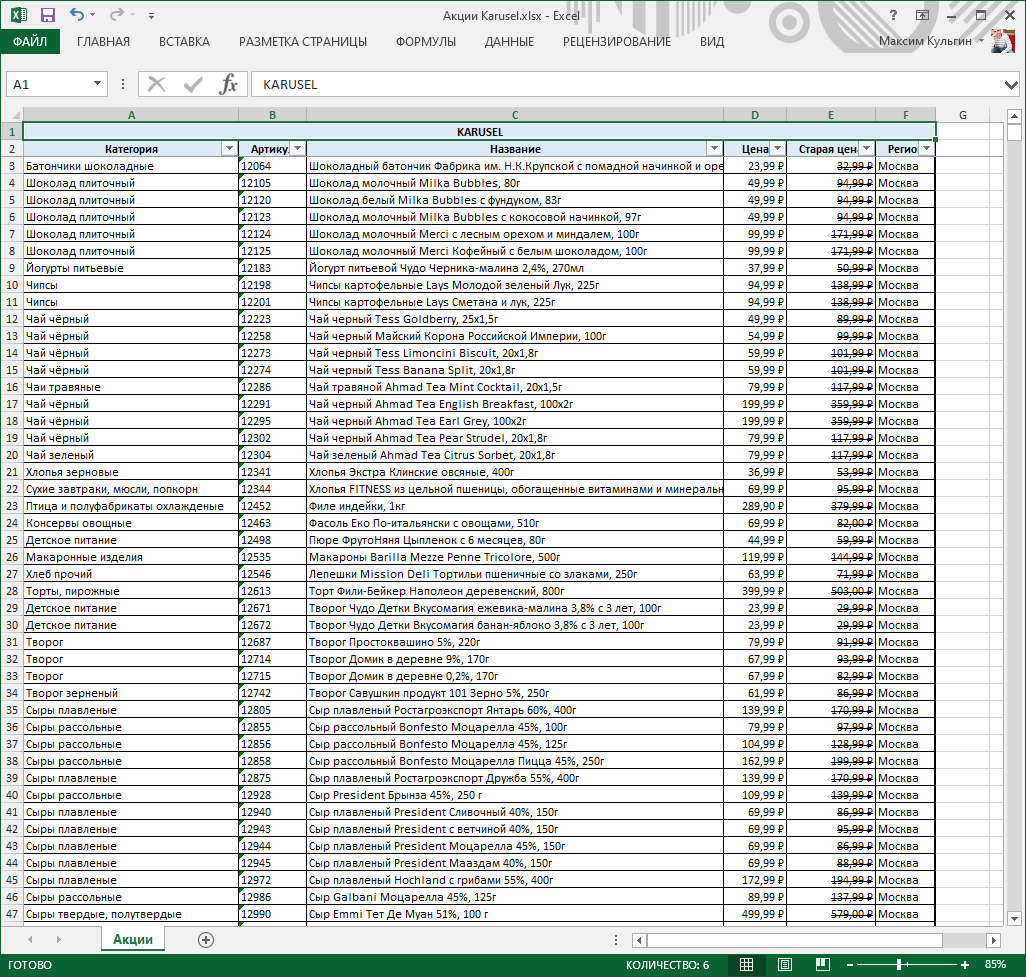The image size is (1026, 977).
Task: Switch to Page Break Preview in status bar
Action: point(823,964)
